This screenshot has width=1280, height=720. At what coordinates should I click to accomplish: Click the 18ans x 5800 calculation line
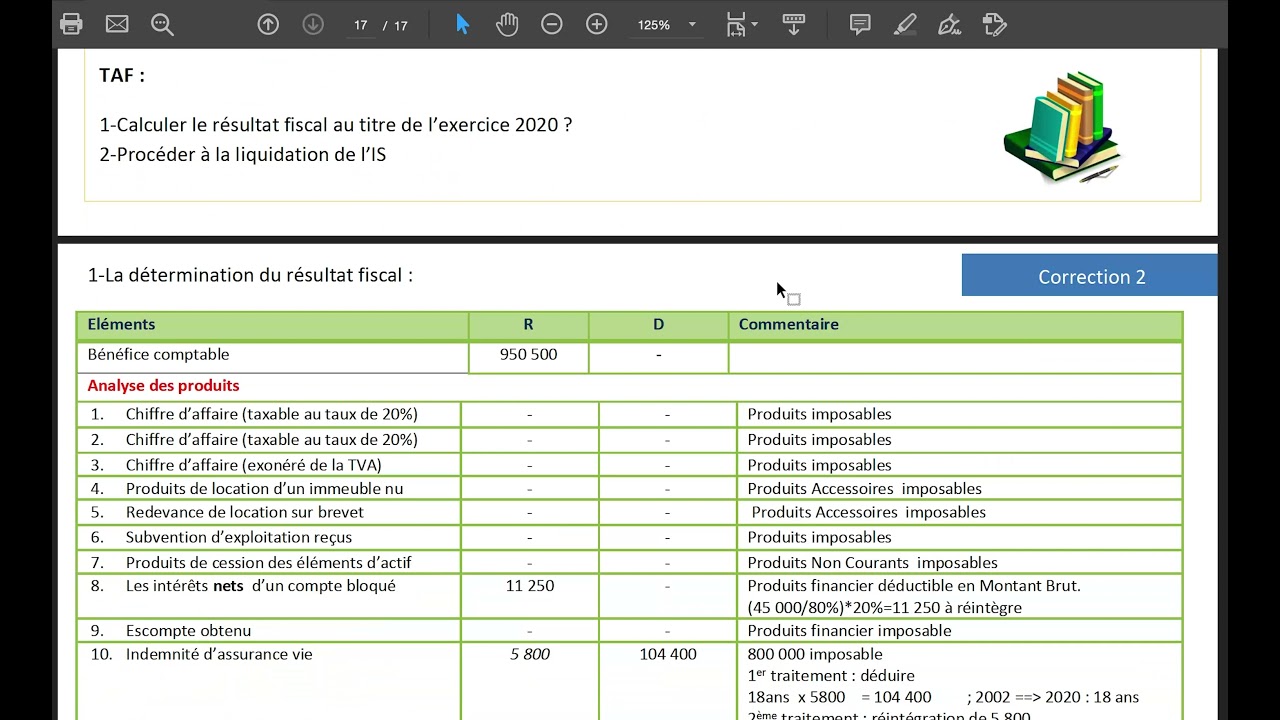[x=943, y=697]
